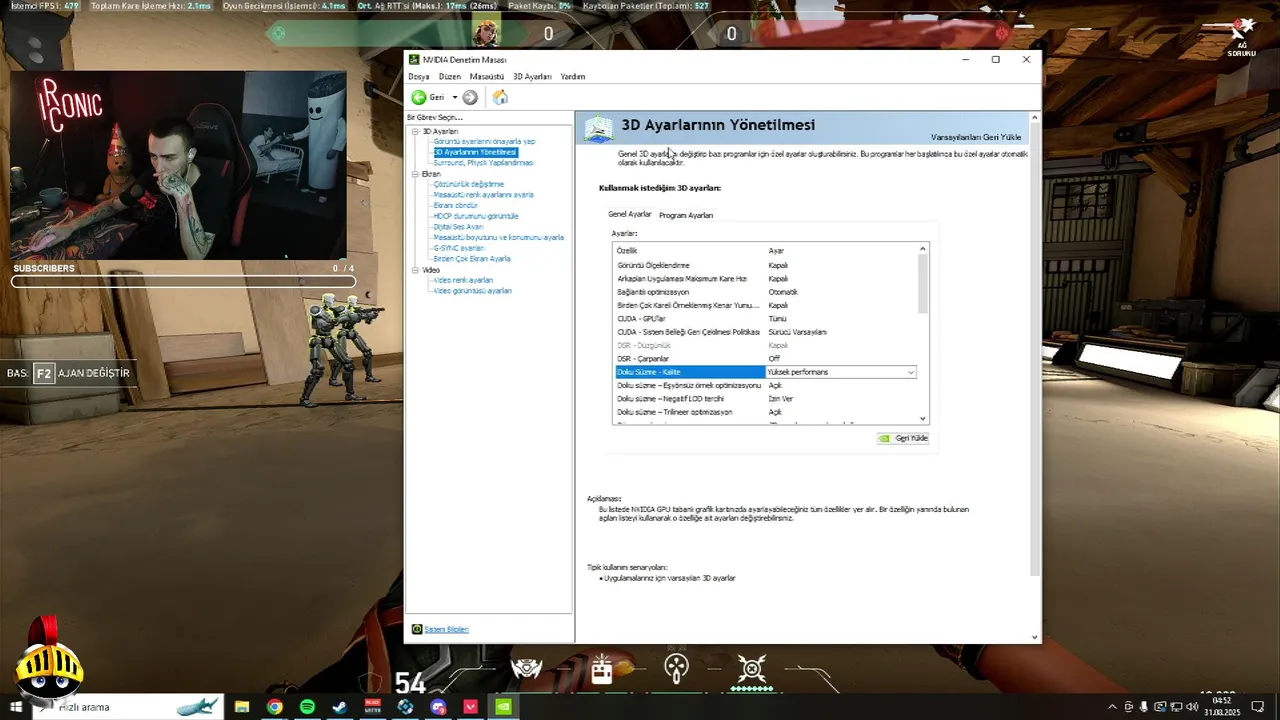Collapse the 3D Ayarları tree node

[x=415, y=131]
